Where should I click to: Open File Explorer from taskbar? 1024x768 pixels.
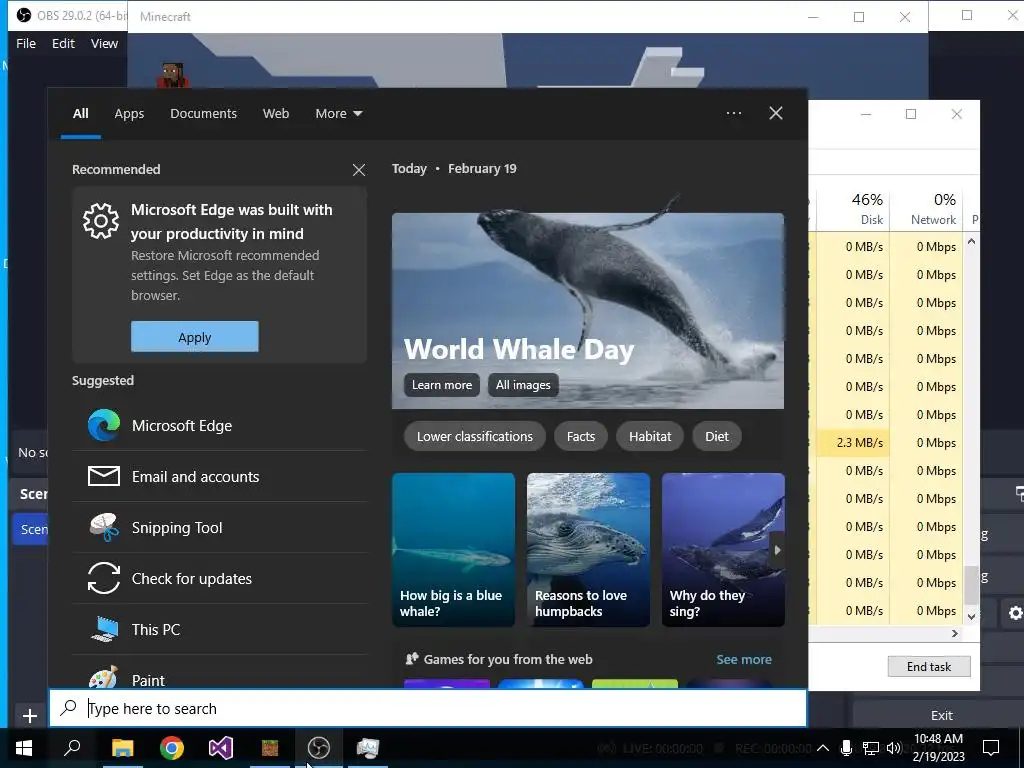(122, 748)
